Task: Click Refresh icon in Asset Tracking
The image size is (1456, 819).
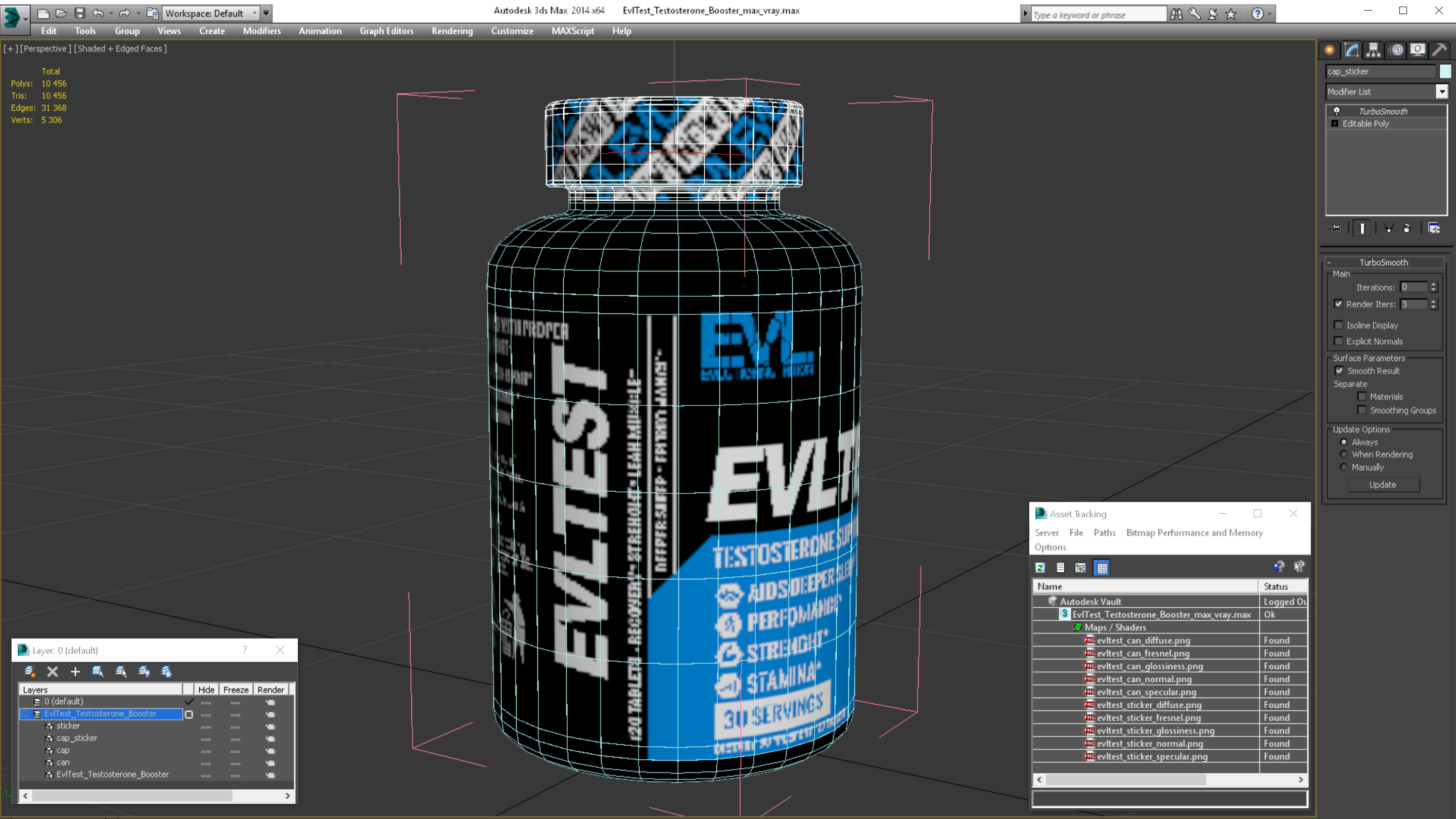Action: [x=1040, y=567]
